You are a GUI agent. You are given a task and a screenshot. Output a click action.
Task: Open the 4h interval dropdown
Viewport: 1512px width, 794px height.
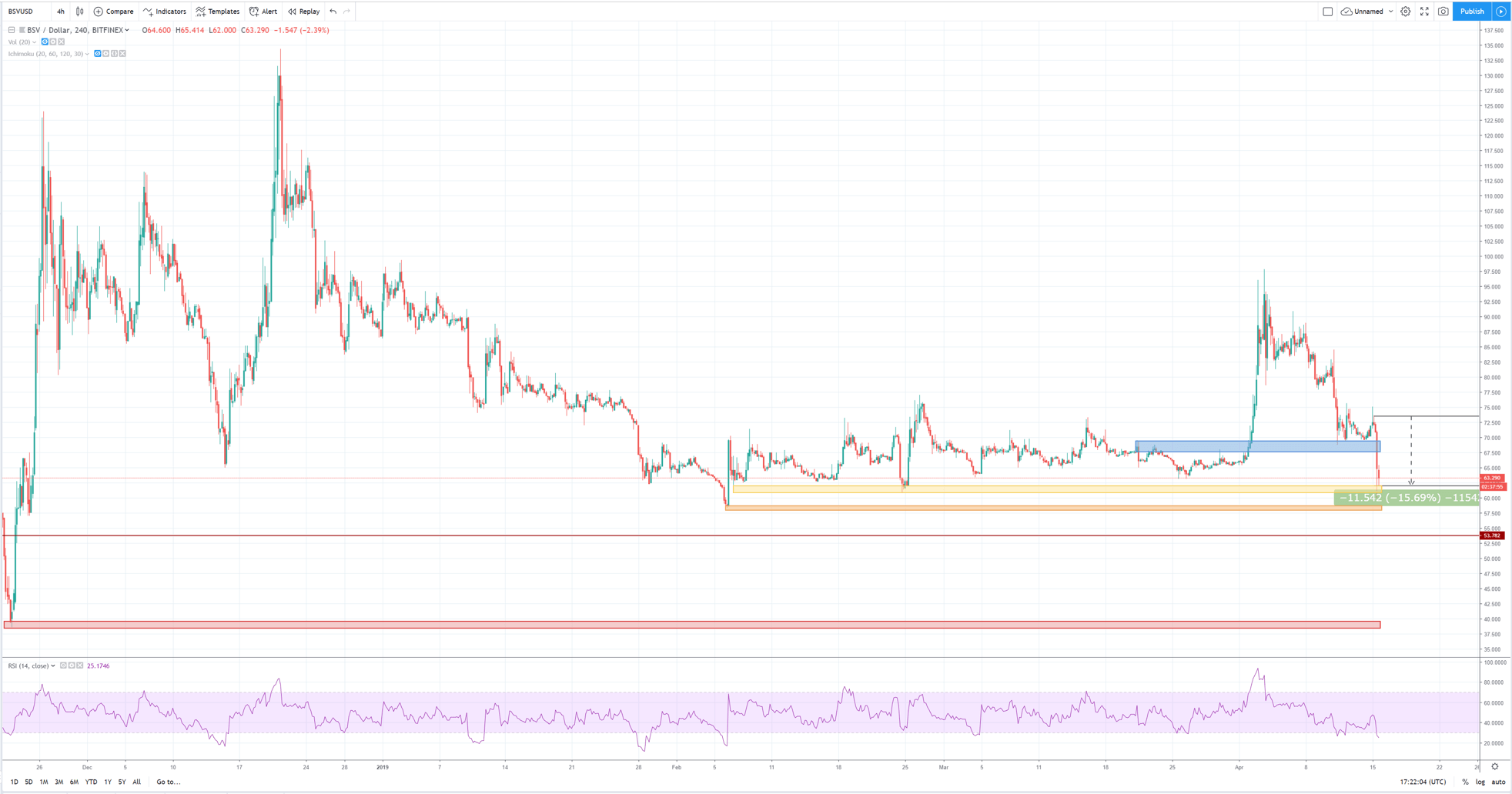coord(60,12)
